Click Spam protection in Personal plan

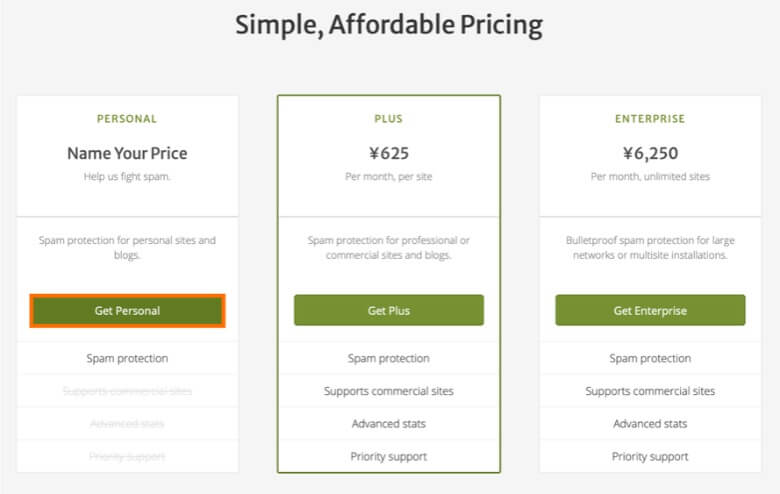click(x=127, y=358)
